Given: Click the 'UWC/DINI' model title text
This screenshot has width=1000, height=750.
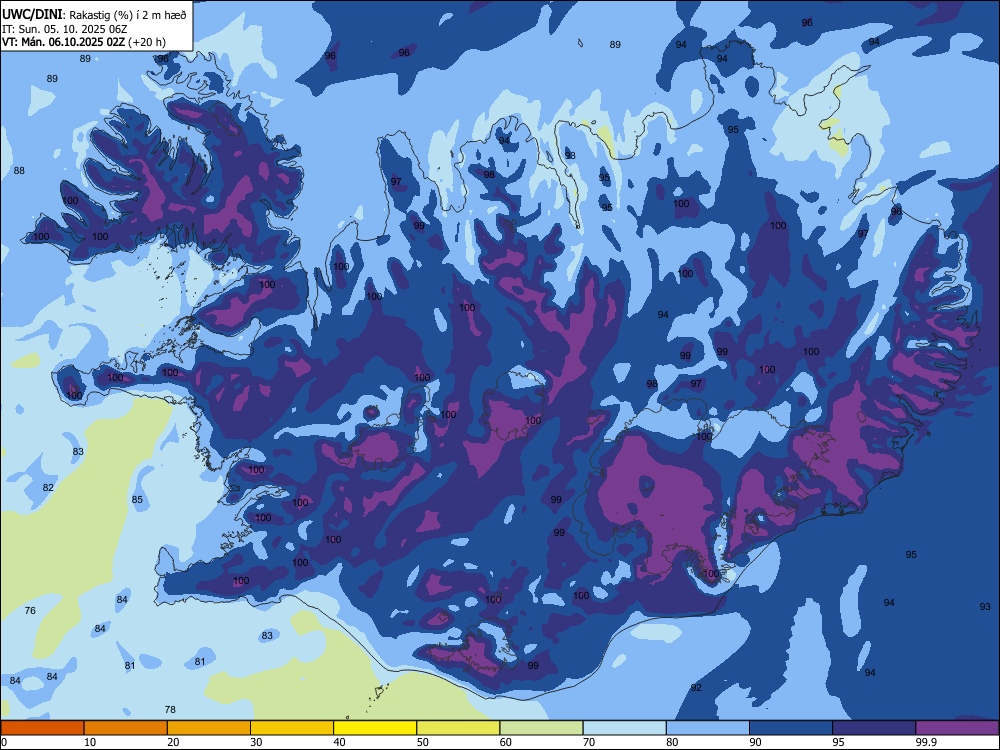Looking at the screenshot, I should click(33, 15).
